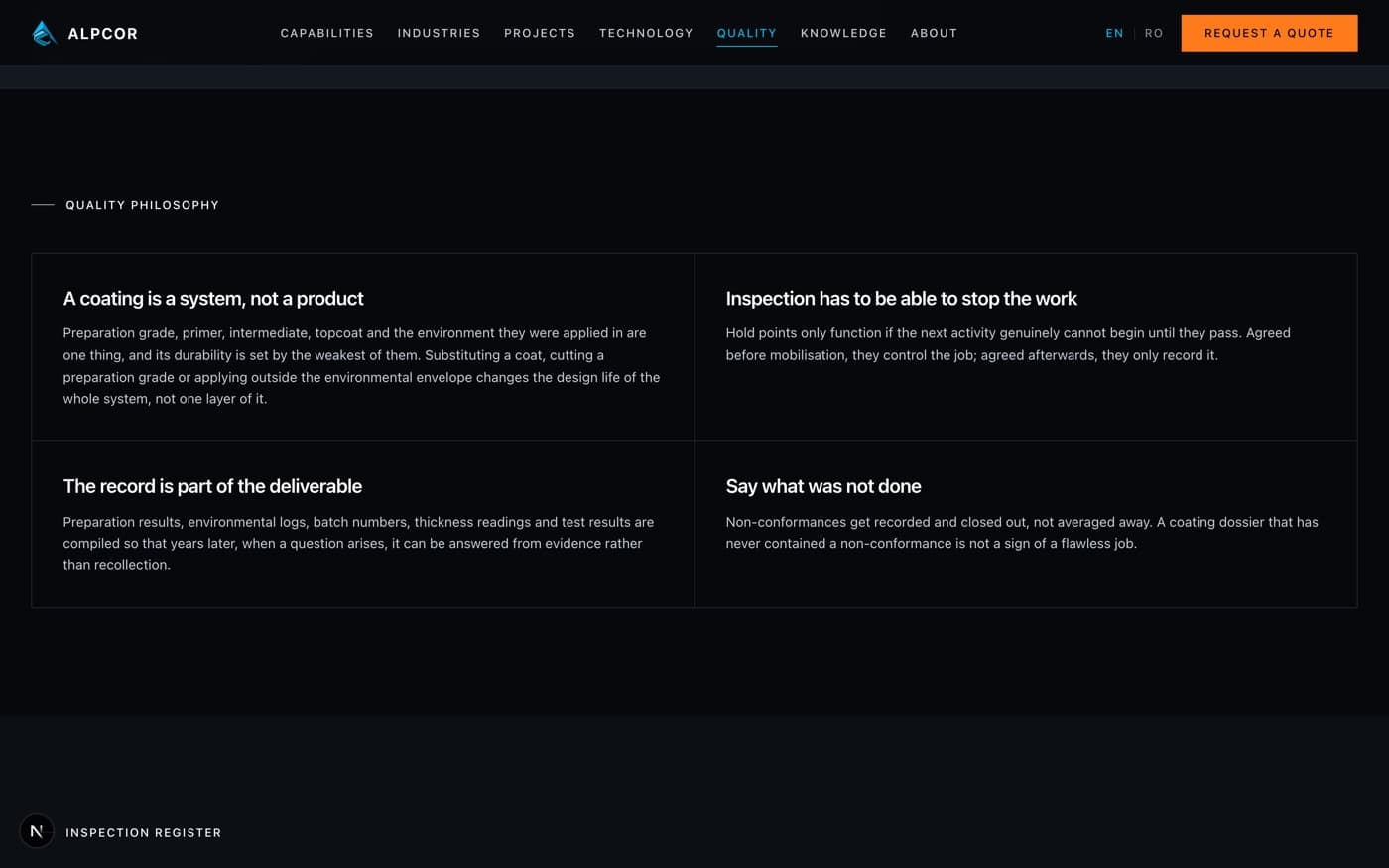
Task: Navigate to Knowledge section
Action: point(843,33)
